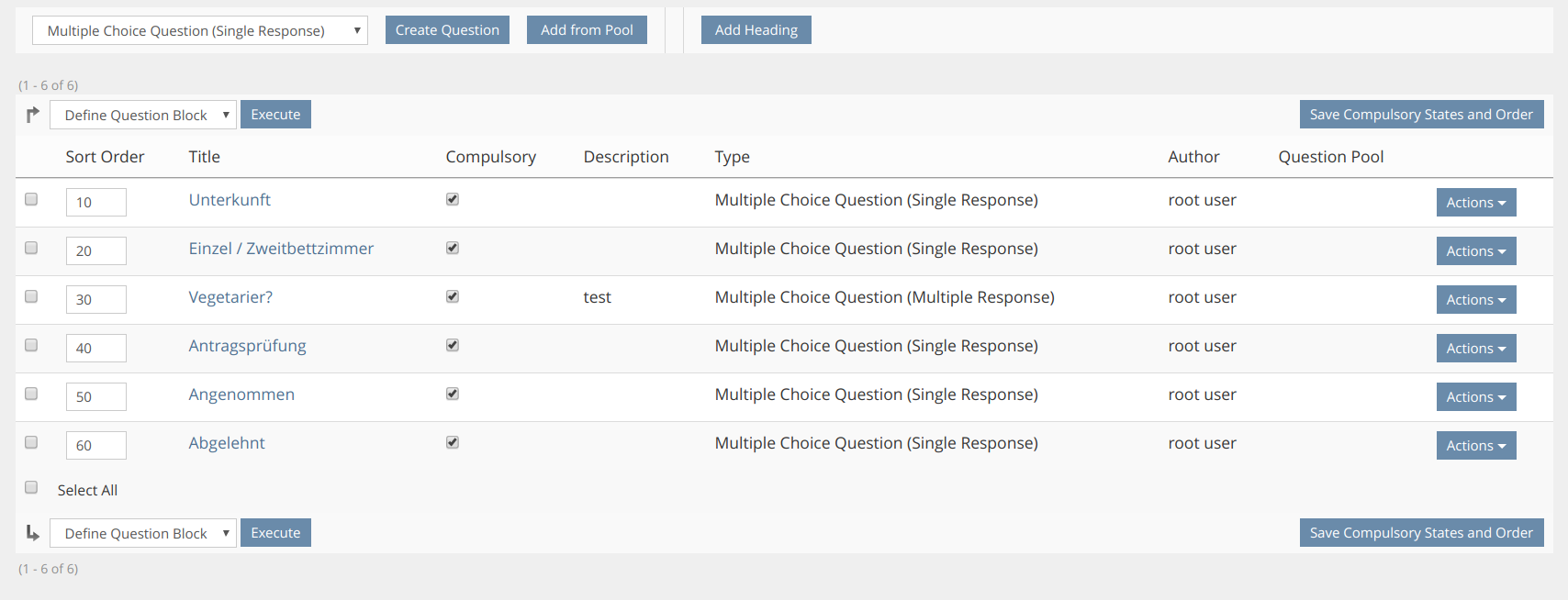The width and height of the screenshot is (1568, 600).
Task: Check the Select All checkbox
Action: [31, 488]
